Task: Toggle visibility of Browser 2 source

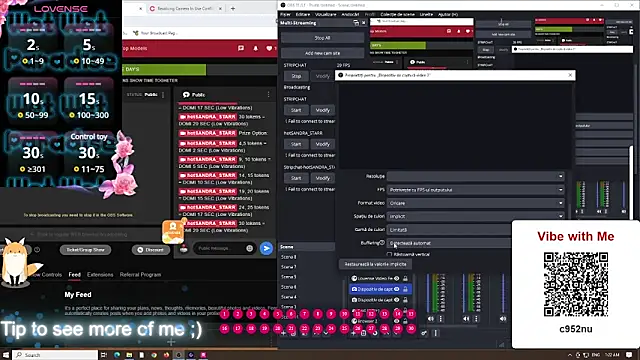Action: point(396,321)
